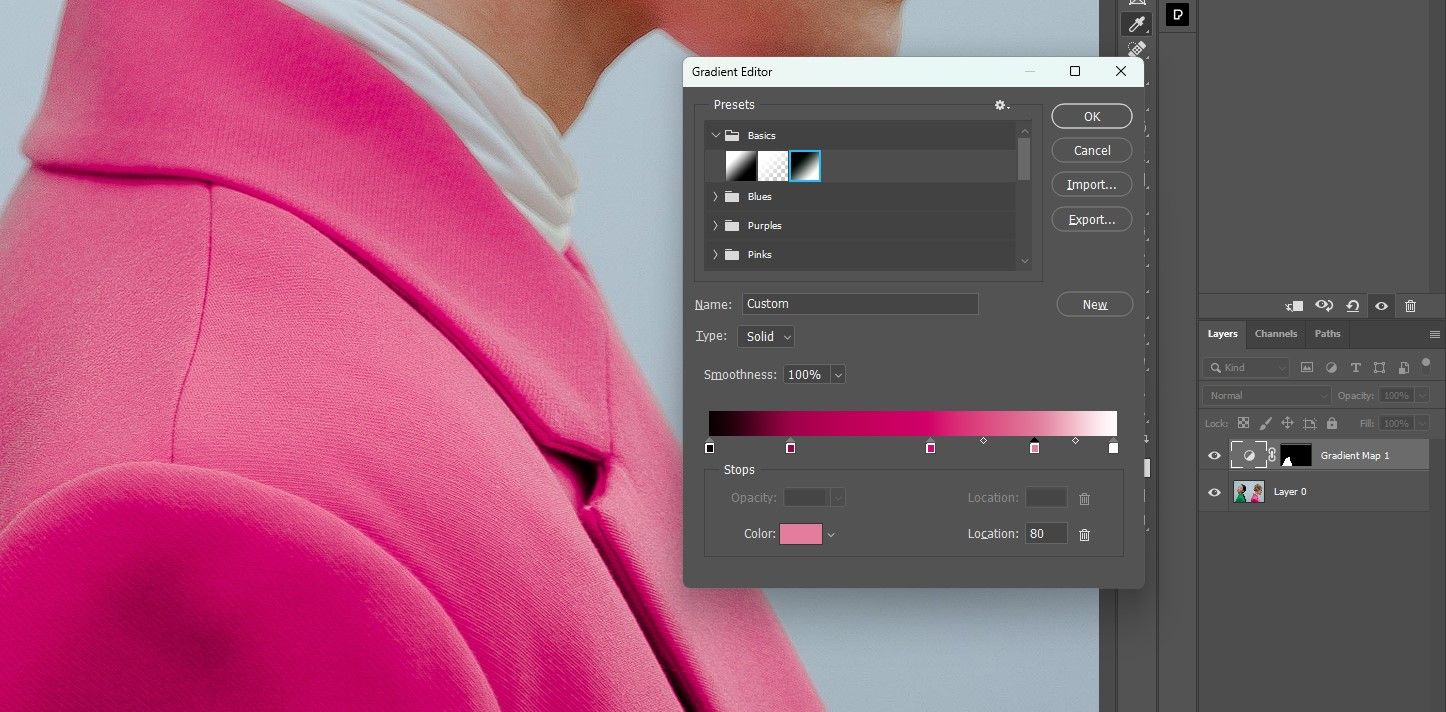Expand the Pinks presets folder
The height and width of the screenshot is (712, 1446).
pos(715,255)
